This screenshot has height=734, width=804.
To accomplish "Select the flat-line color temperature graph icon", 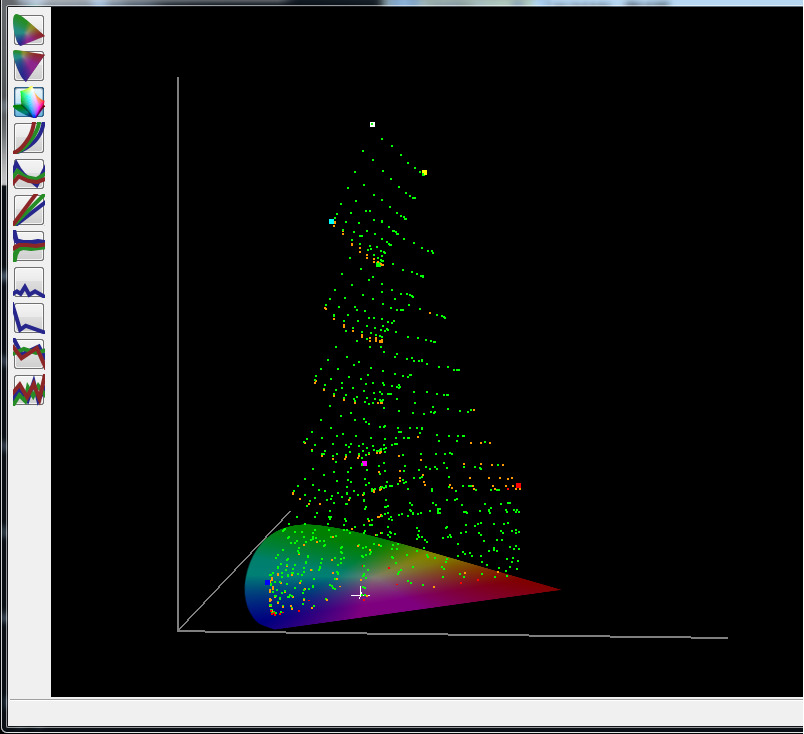I will (29, 246).
